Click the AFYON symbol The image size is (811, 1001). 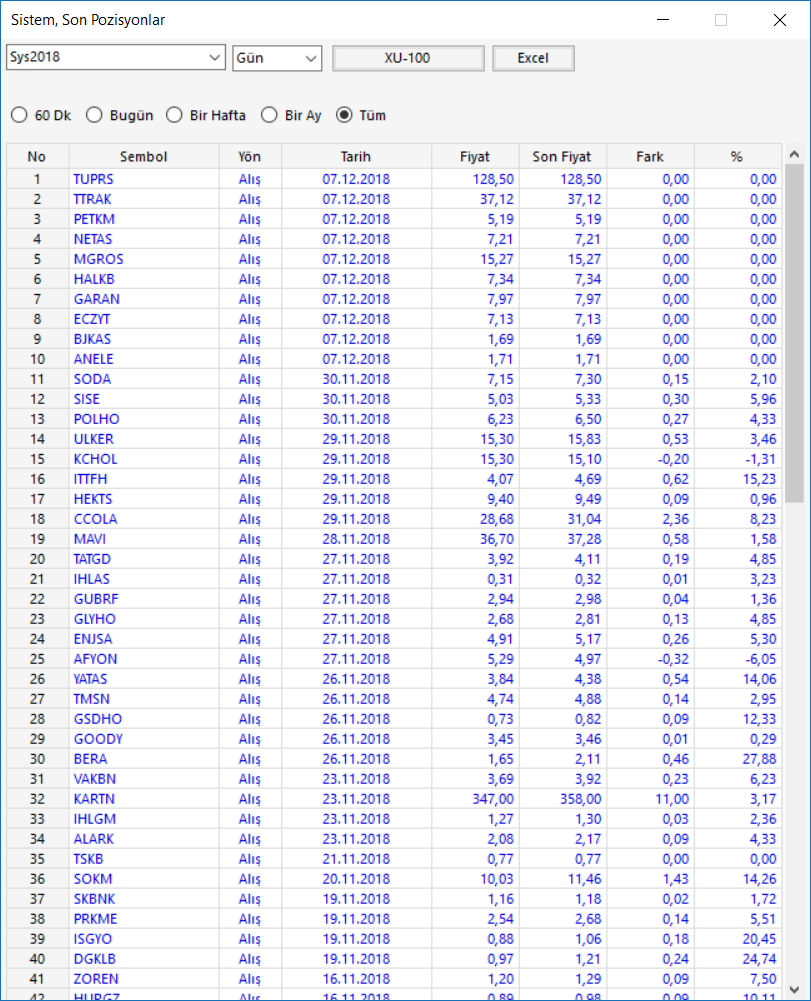click(x=95, y=659)
